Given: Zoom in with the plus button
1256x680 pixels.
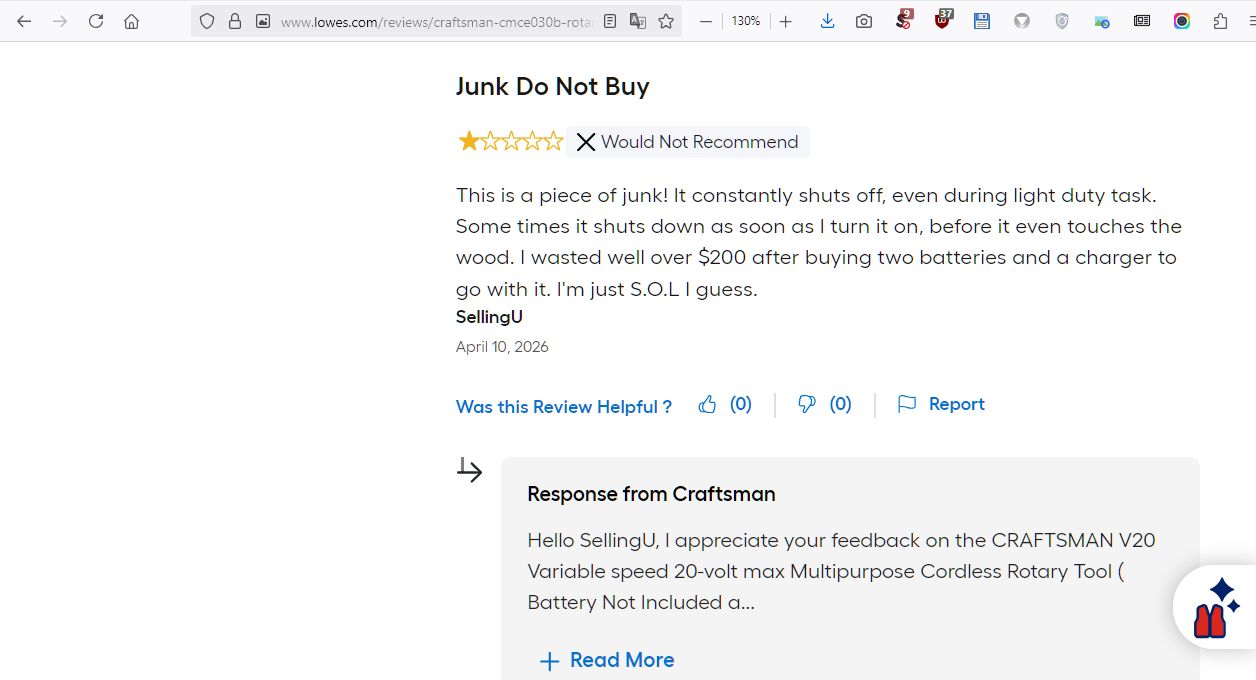Looking at the screenshot, I should 786,21.
